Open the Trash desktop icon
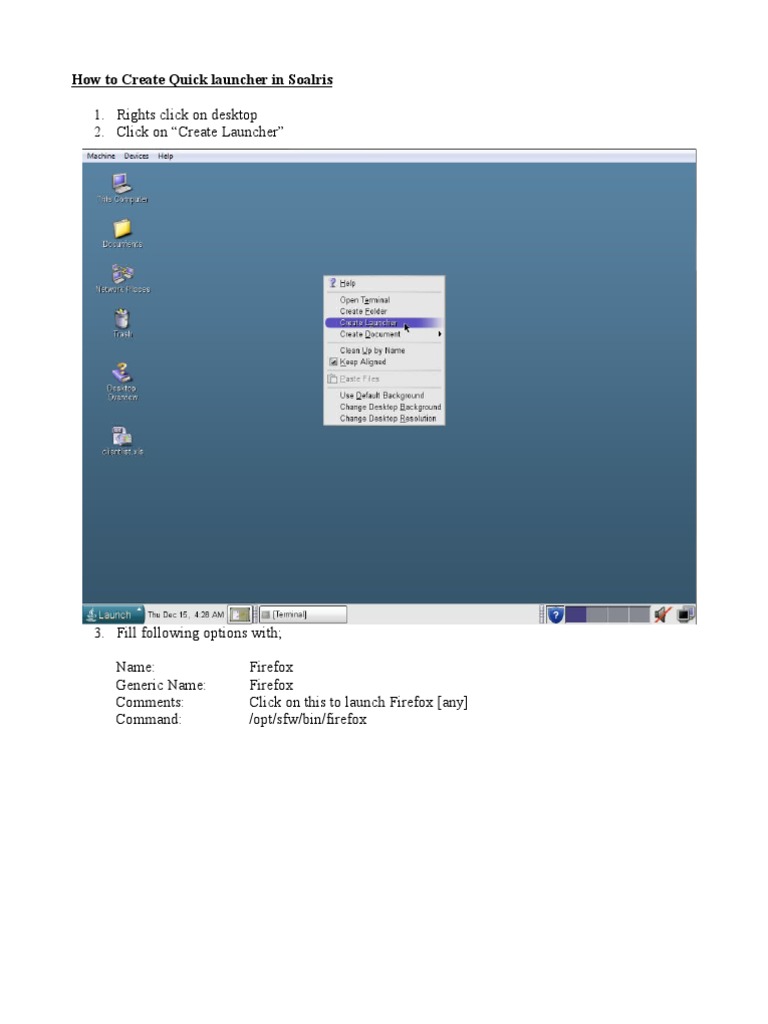The height and width of the screenshot is (1024, 768). pyautogui.click(x=122, y=323)
